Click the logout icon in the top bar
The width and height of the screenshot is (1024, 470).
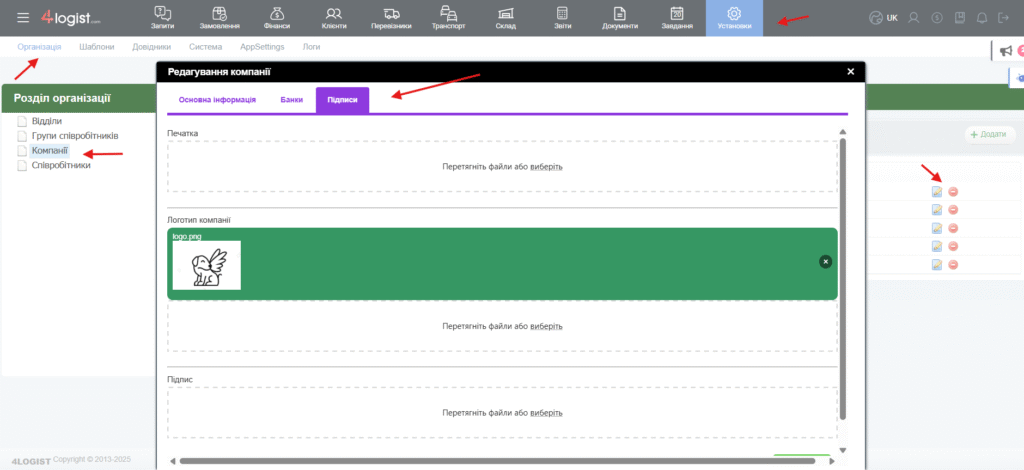point(1004,18)
